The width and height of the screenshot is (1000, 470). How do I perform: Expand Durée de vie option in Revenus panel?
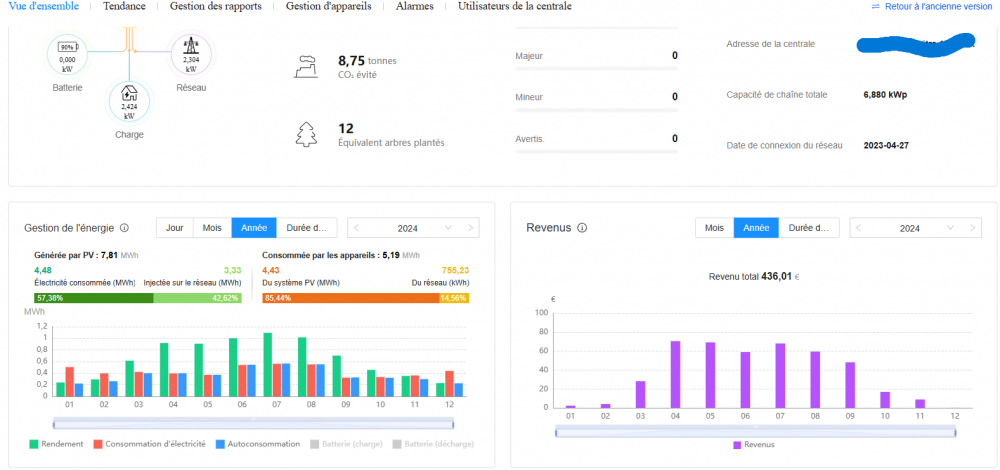tap(806, 228)
